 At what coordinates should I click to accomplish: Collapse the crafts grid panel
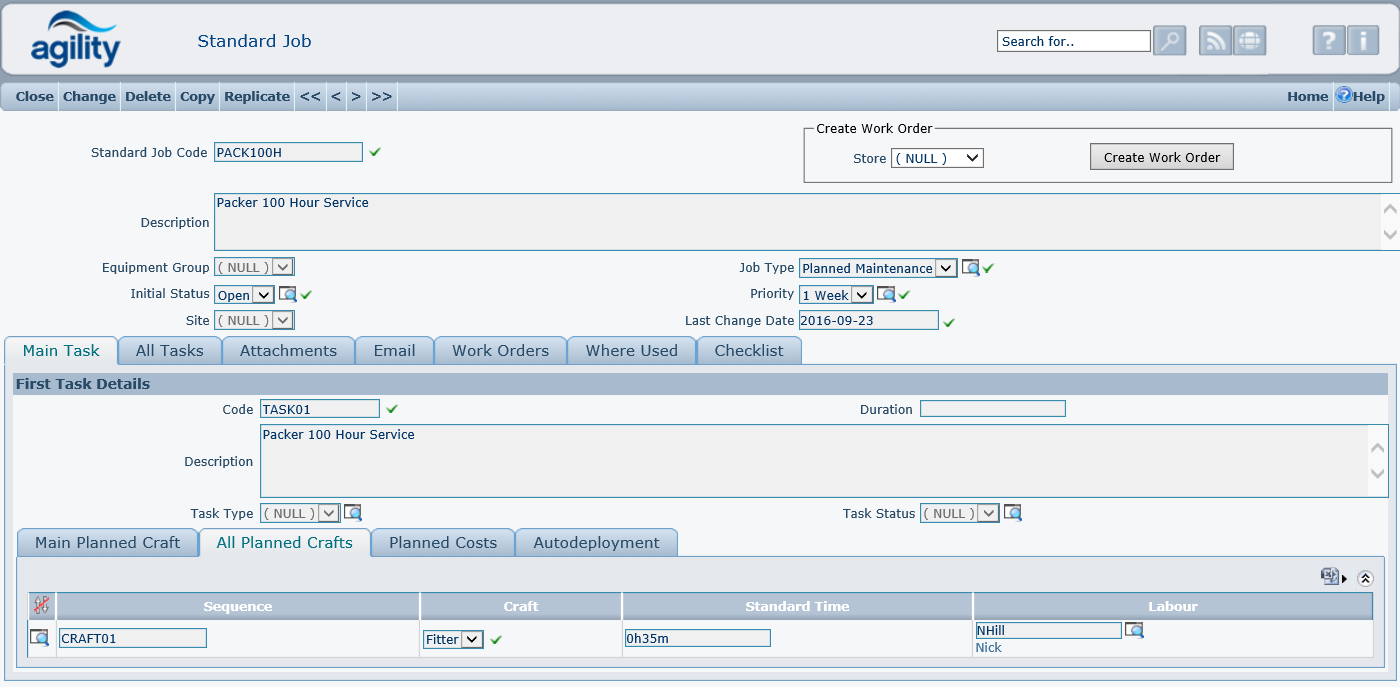[1365, 578]
